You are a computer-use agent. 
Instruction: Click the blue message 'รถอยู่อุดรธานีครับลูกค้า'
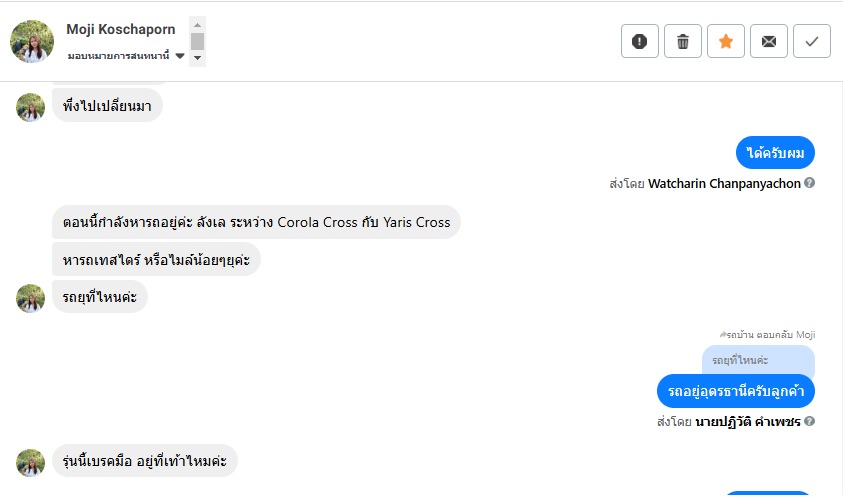(736, 390)
